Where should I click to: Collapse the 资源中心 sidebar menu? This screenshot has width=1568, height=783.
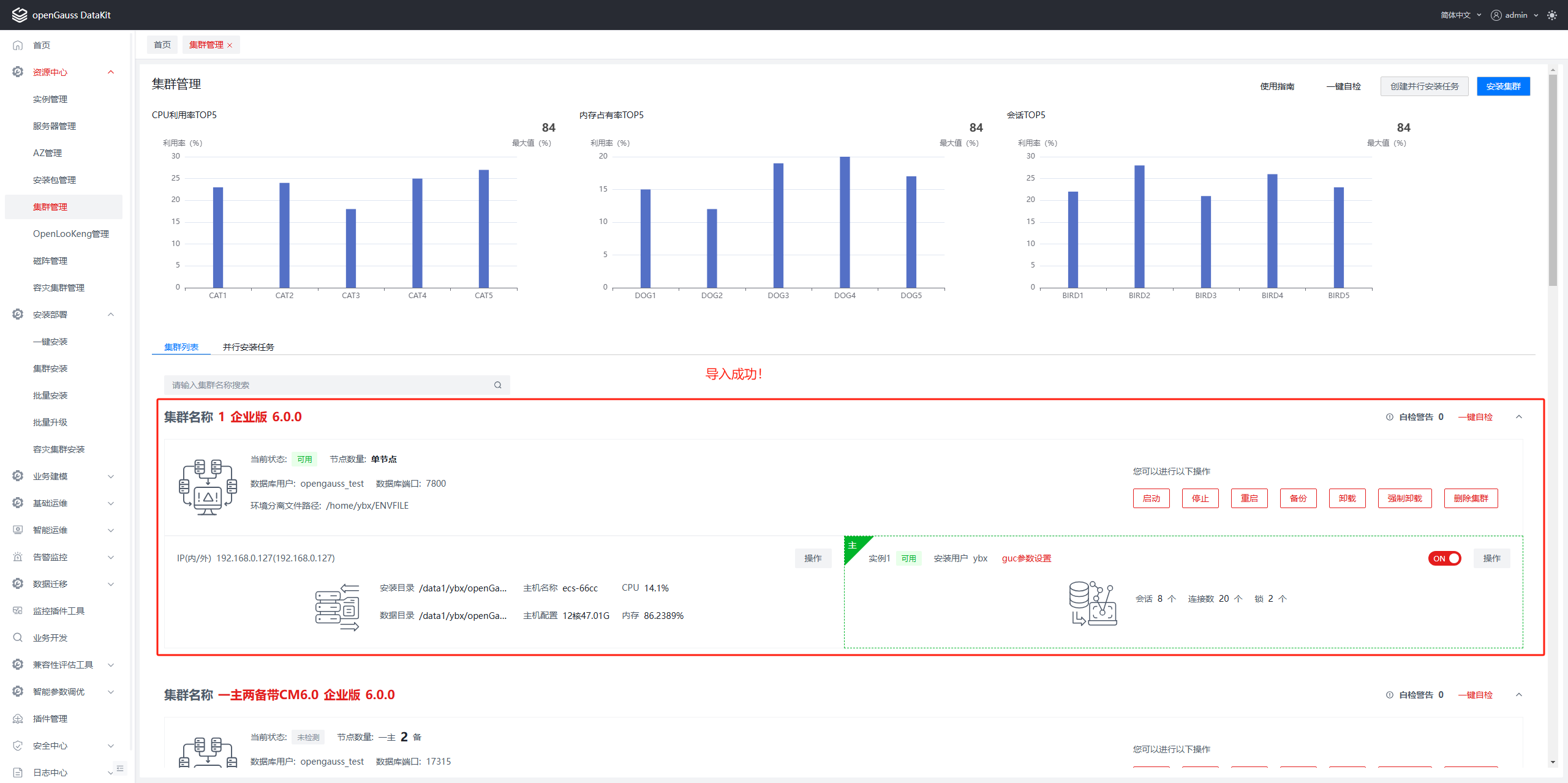point(111,72)
